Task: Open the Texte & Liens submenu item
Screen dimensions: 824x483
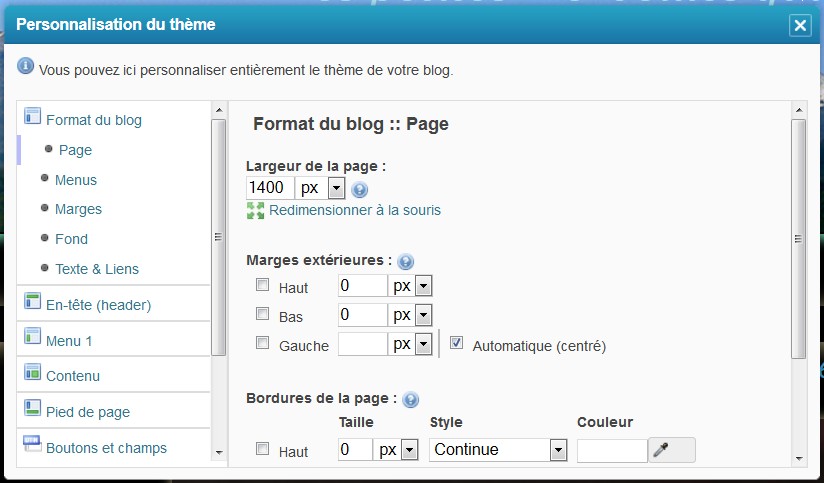Action: click(97, 269)
